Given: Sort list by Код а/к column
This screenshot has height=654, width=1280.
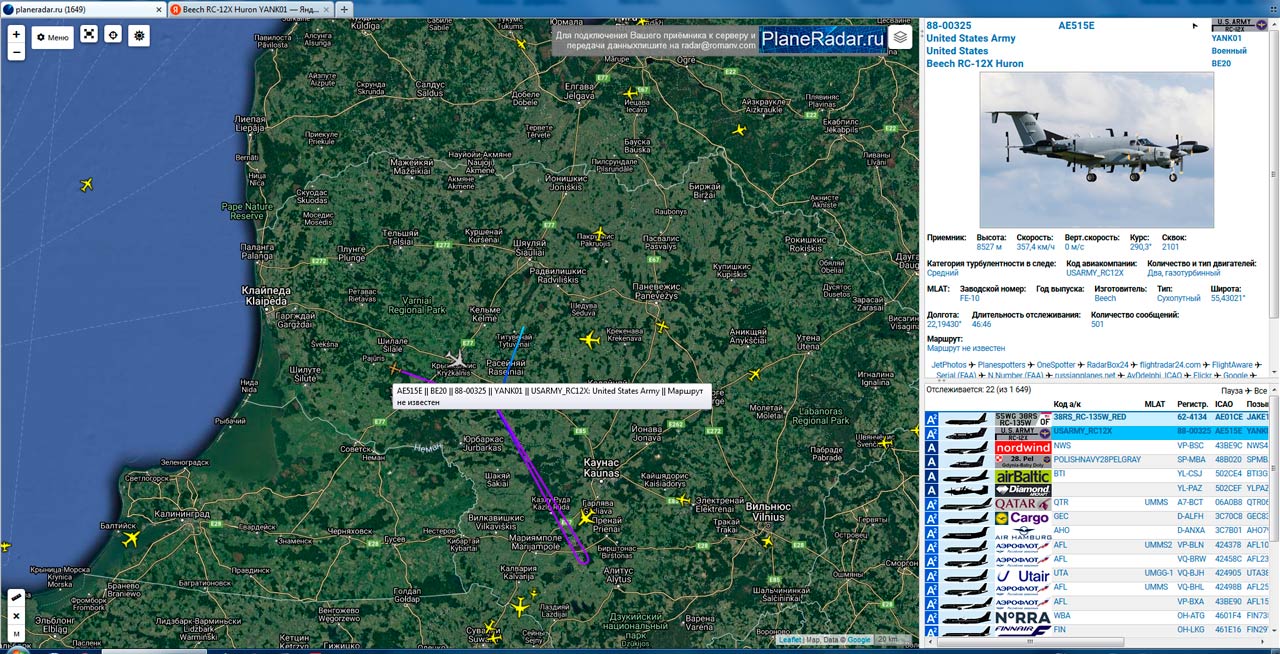Looking at the screenshot, I should [x=1067, y=404].
